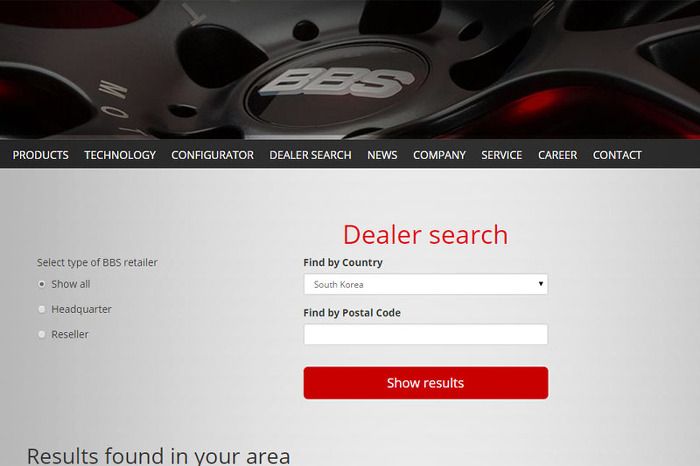Open the Contact page

[x=617, y=155]
